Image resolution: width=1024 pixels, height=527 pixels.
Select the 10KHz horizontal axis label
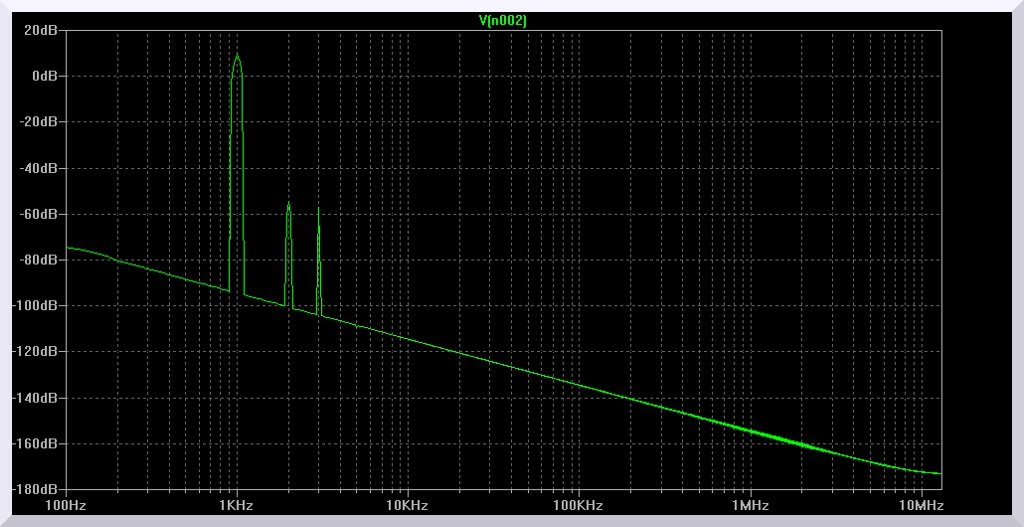(x=407, y=506)
